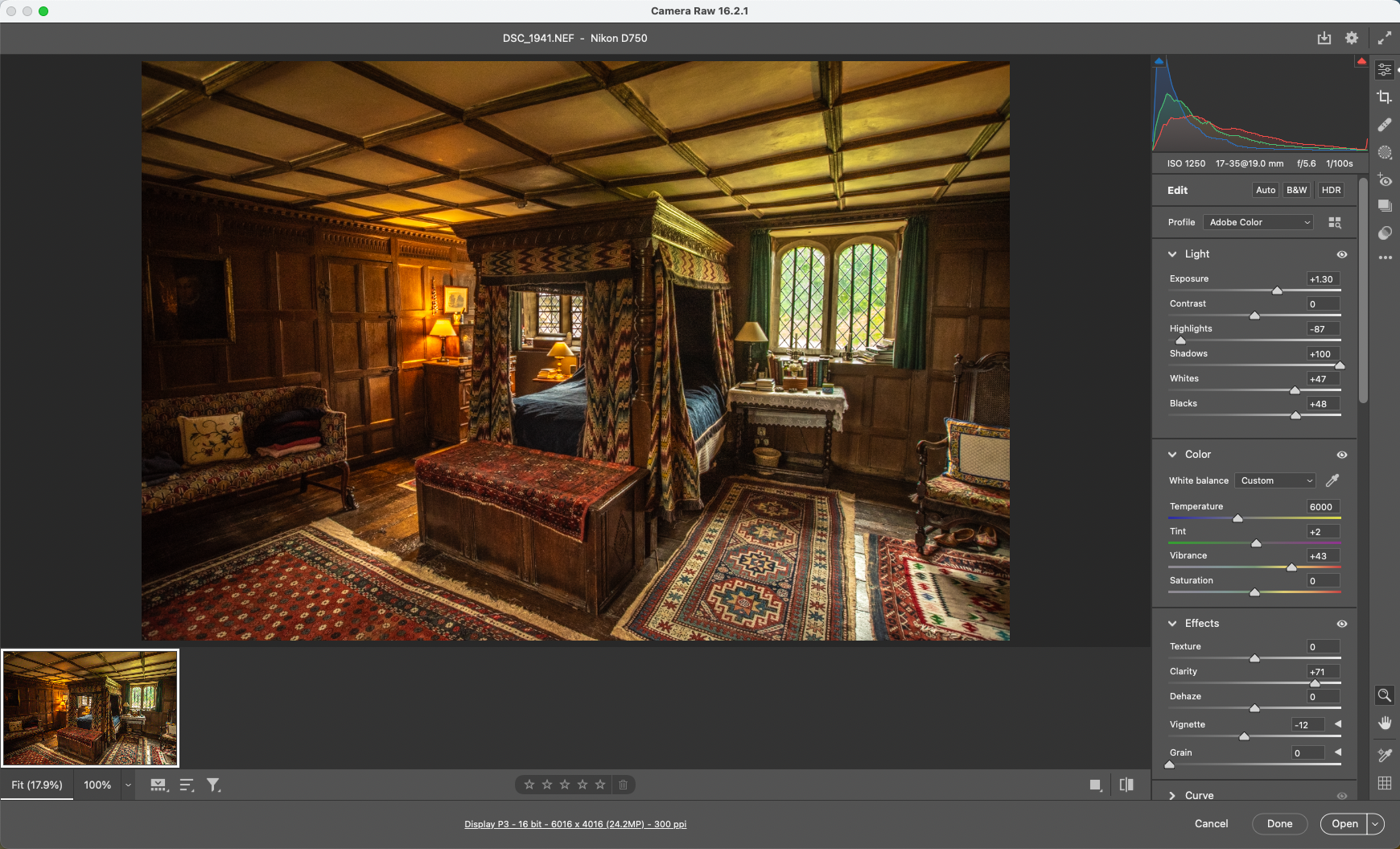Expand Vignette options triangle

tap(1338, 724)
